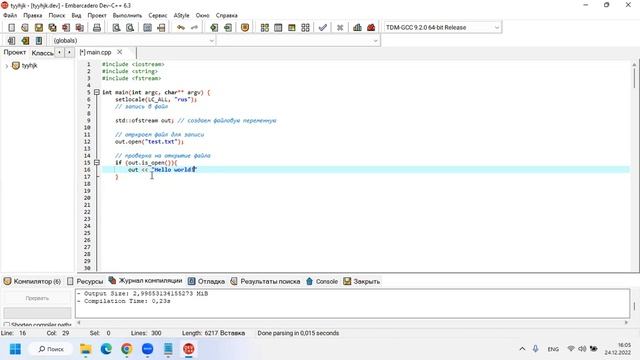Click the Close file toolbar icon
The image size is (640, 360).
tap(66, 27)
